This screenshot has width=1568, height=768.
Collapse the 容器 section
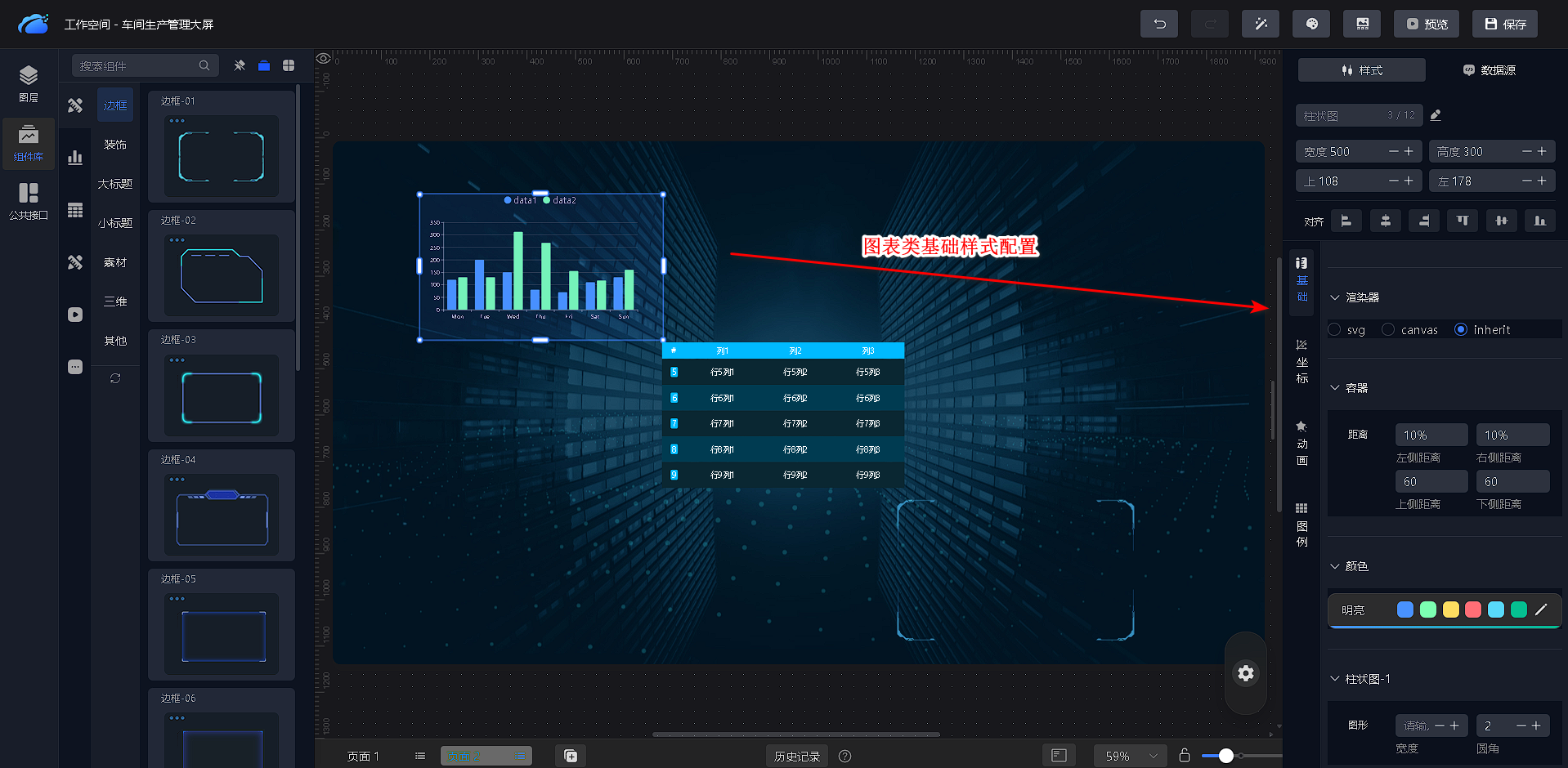[1335, 388]
